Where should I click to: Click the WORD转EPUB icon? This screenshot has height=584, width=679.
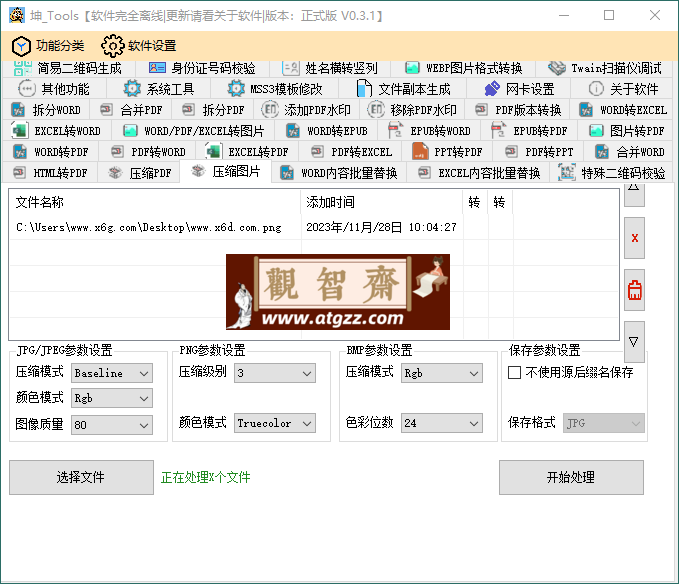[x=293, y=131]
